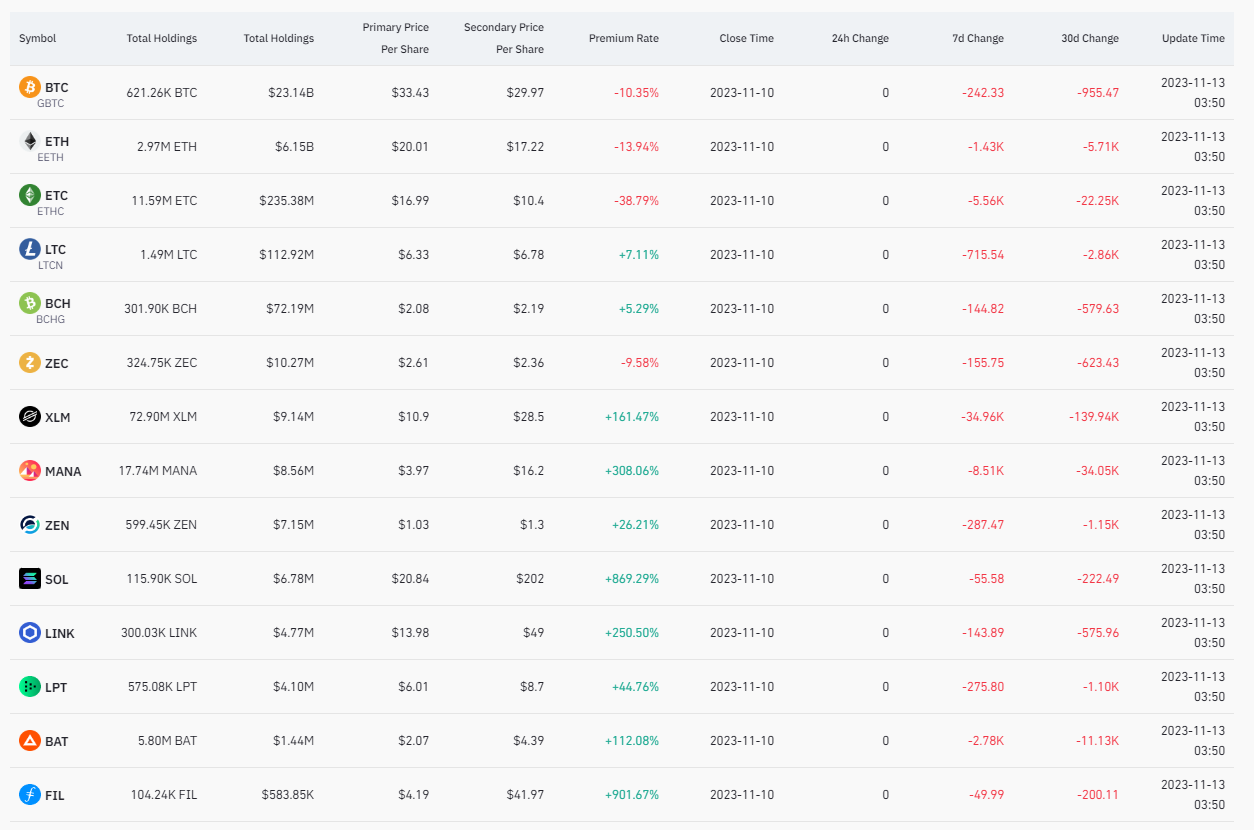Select SOL premium rate +869.29% value

tap(631, 579)
